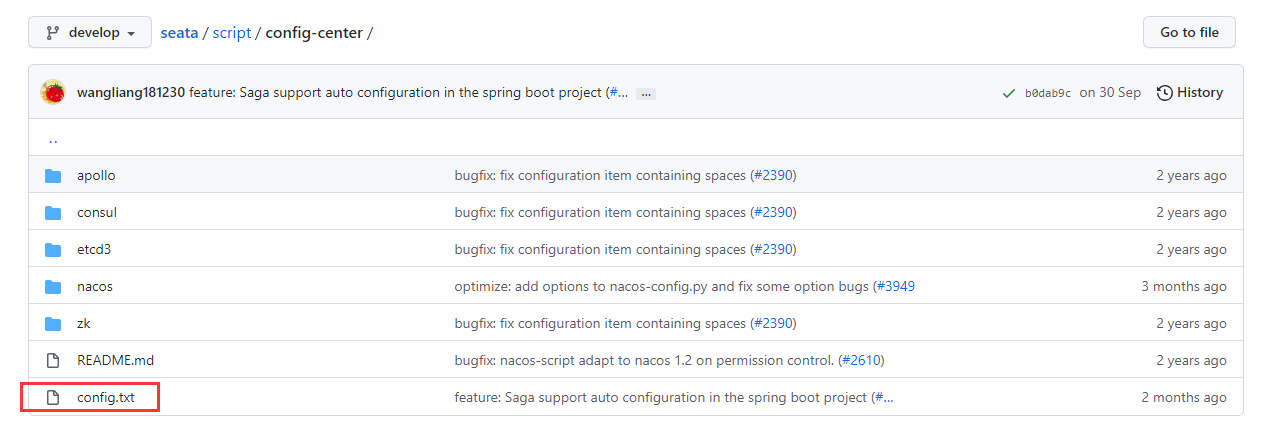Open pull request #3949 link

[895, 287]
